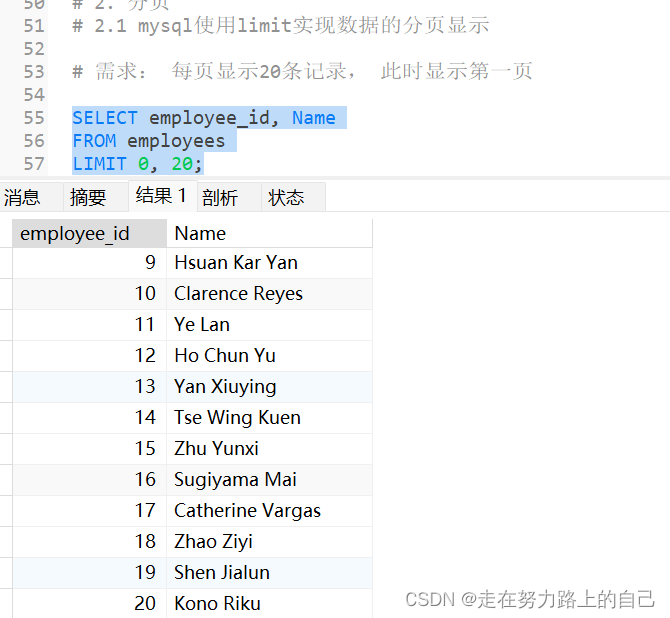Click employee_id cell with value 13

(x=89, y=387)
